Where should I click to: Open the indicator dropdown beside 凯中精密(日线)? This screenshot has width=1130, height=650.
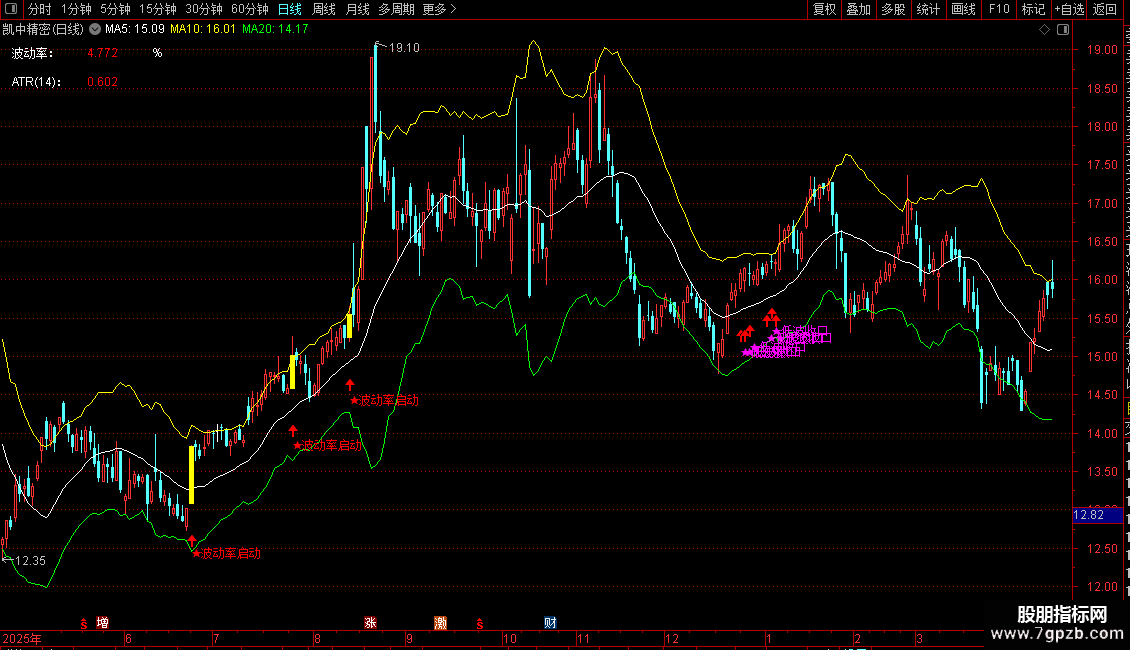coord(94,30)
